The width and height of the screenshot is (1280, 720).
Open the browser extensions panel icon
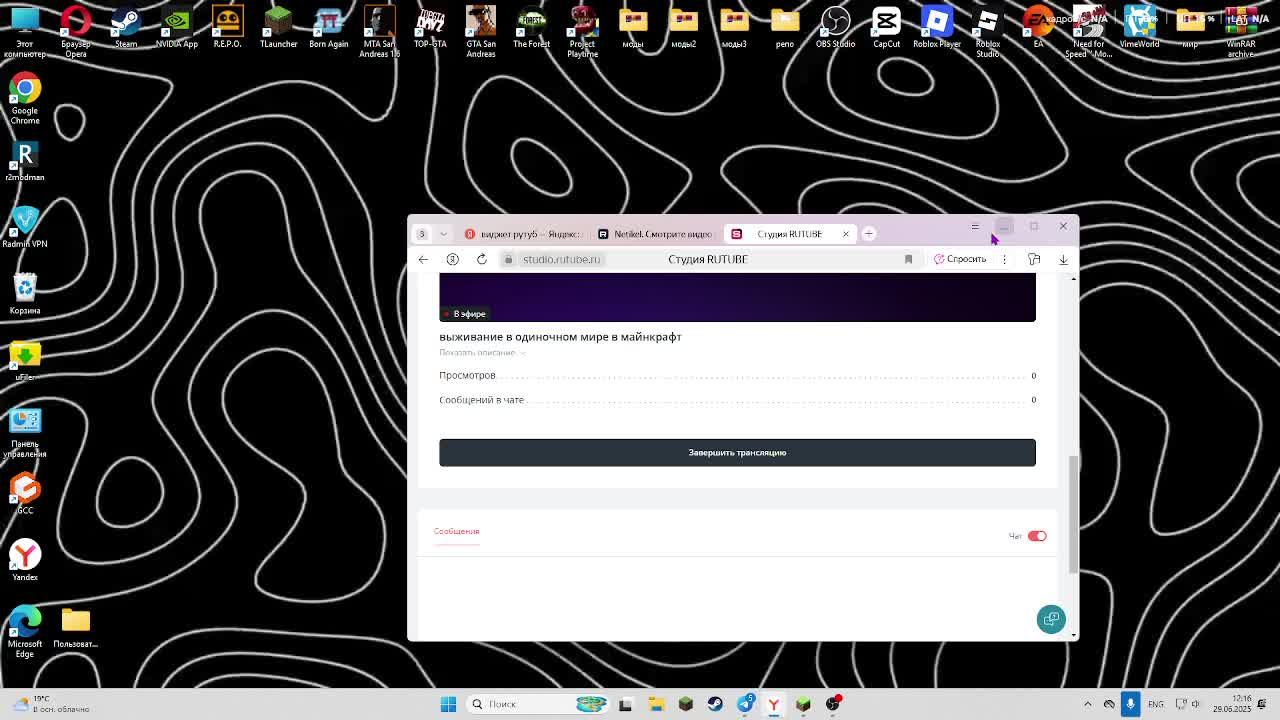pos(1034,259)
